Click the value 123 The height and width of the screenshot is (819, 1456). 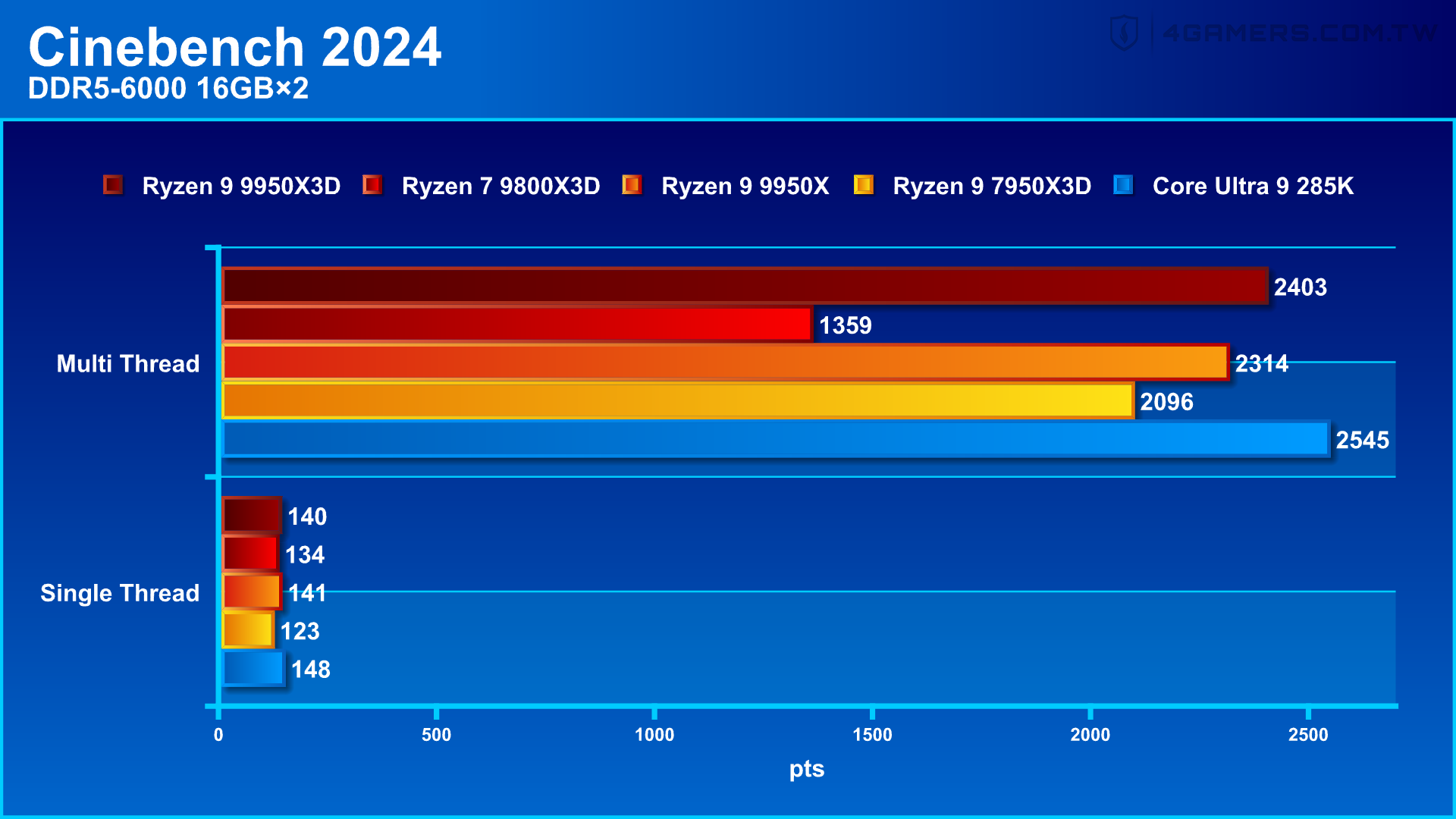click(x=300, y=631)
